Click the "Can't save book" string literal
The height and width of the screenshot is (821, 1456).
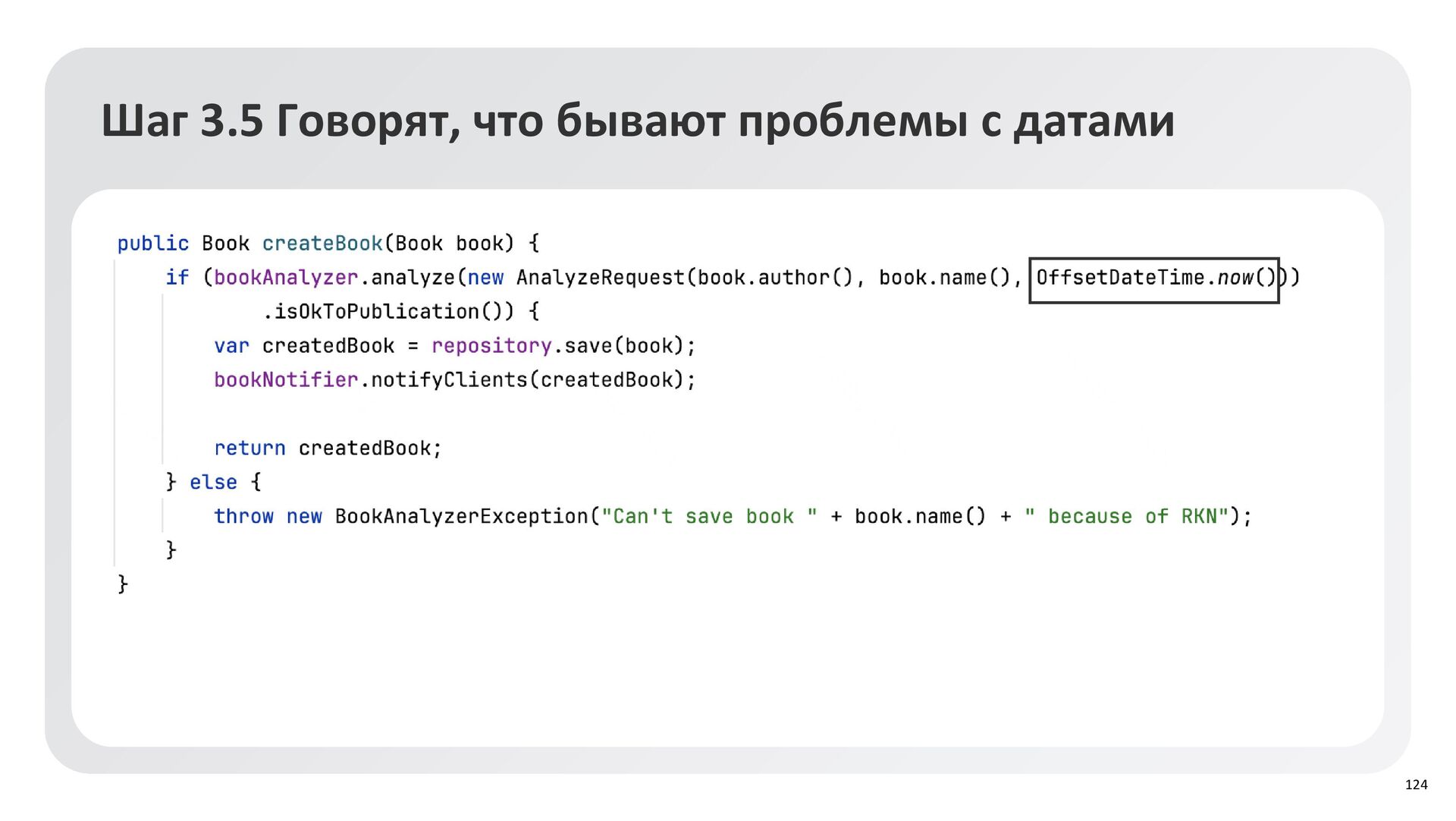(x=709, y=517)
